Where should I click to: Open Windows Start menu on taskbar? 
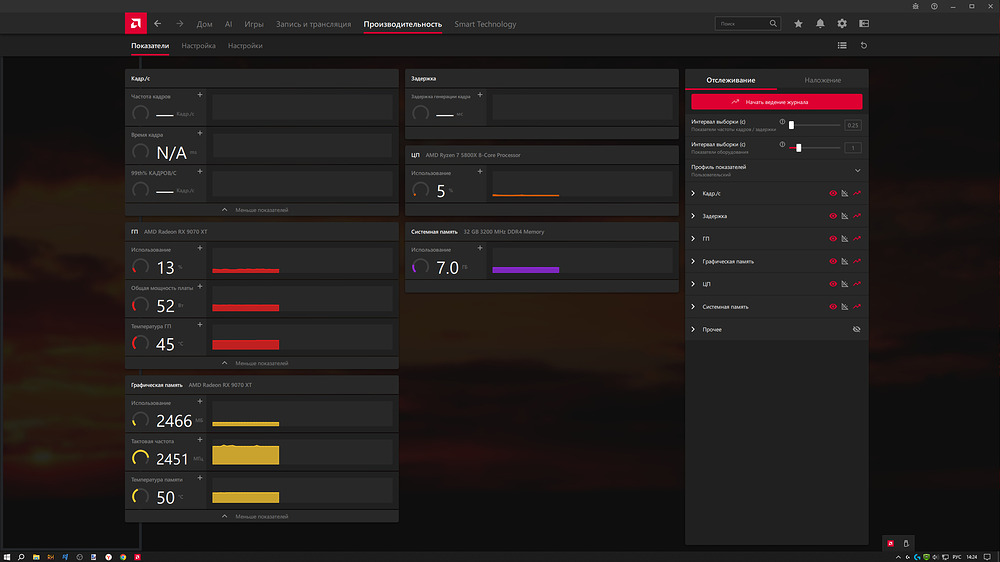tap(7, 557)
